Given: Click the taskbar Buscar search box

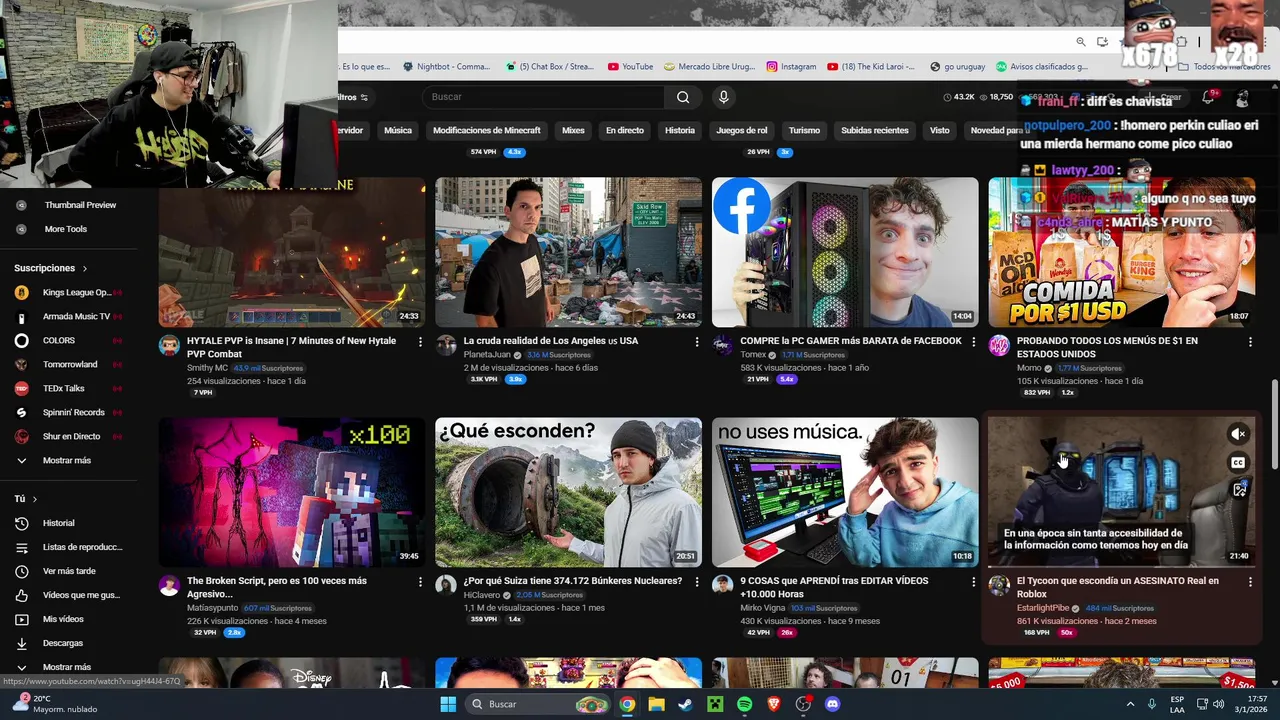Looking at the screenshot, I should point(539,704).
